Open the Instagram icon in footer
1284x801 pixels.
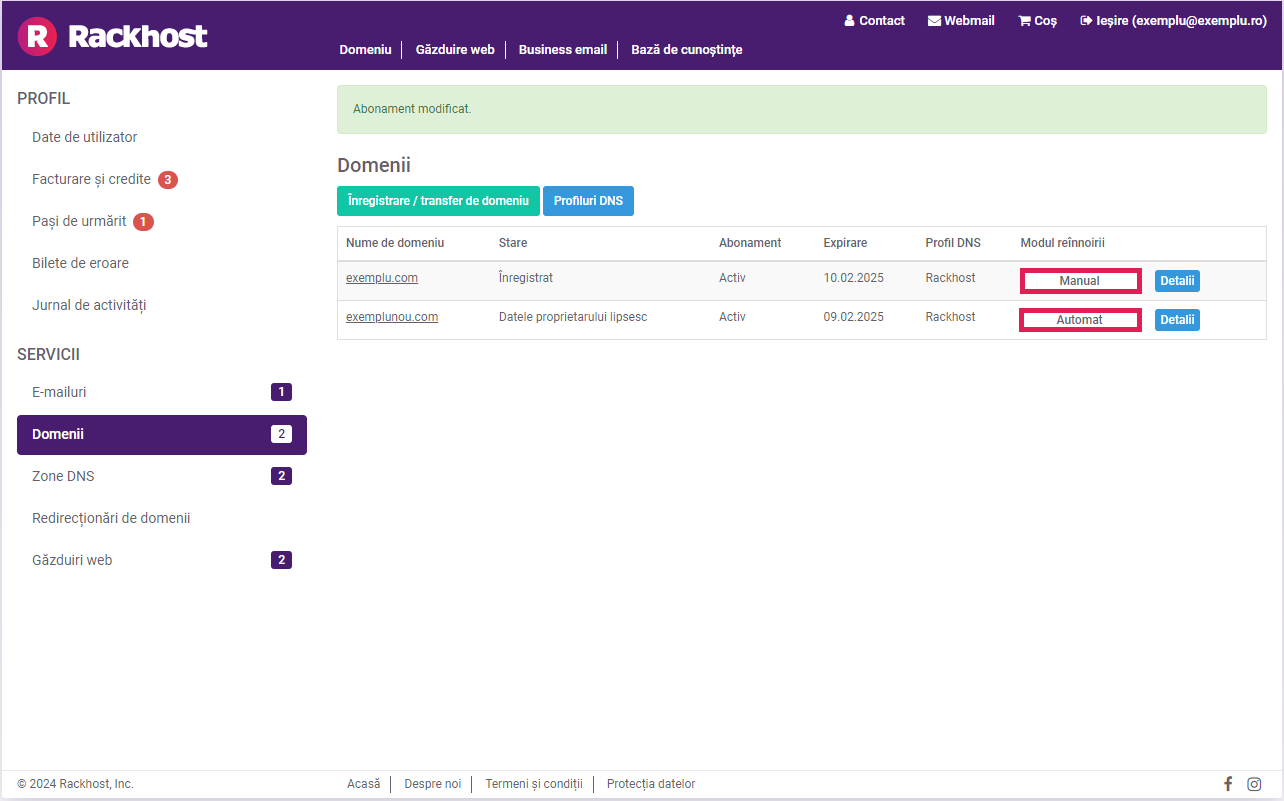1254,784
